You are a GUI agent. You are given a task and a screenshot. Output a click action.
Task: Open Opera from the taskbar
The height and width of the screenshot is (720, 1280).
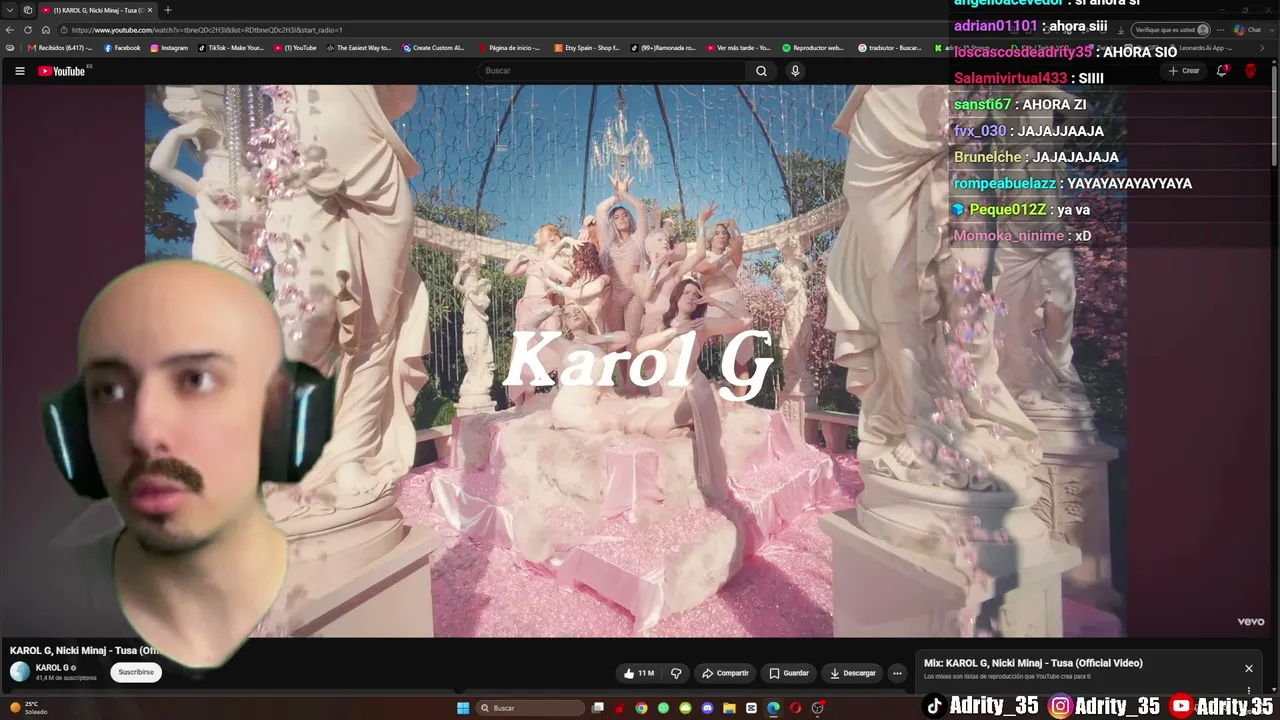click(x=795, y=708)
